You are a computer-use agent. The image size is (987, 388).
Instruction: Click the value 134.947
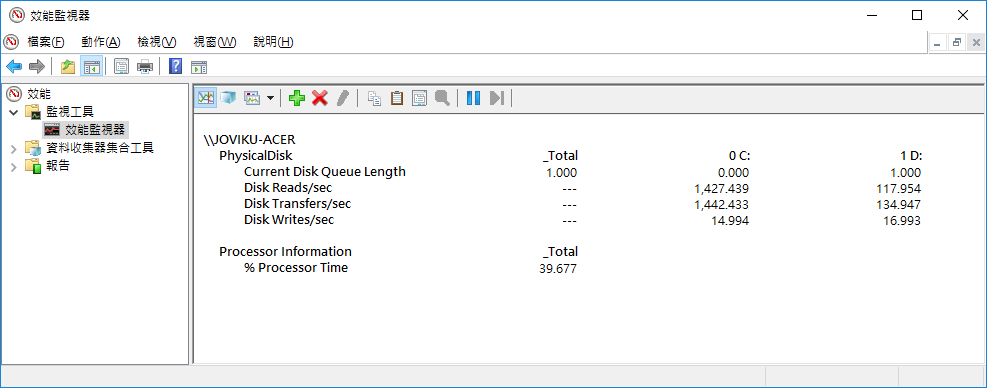[899, 205]
